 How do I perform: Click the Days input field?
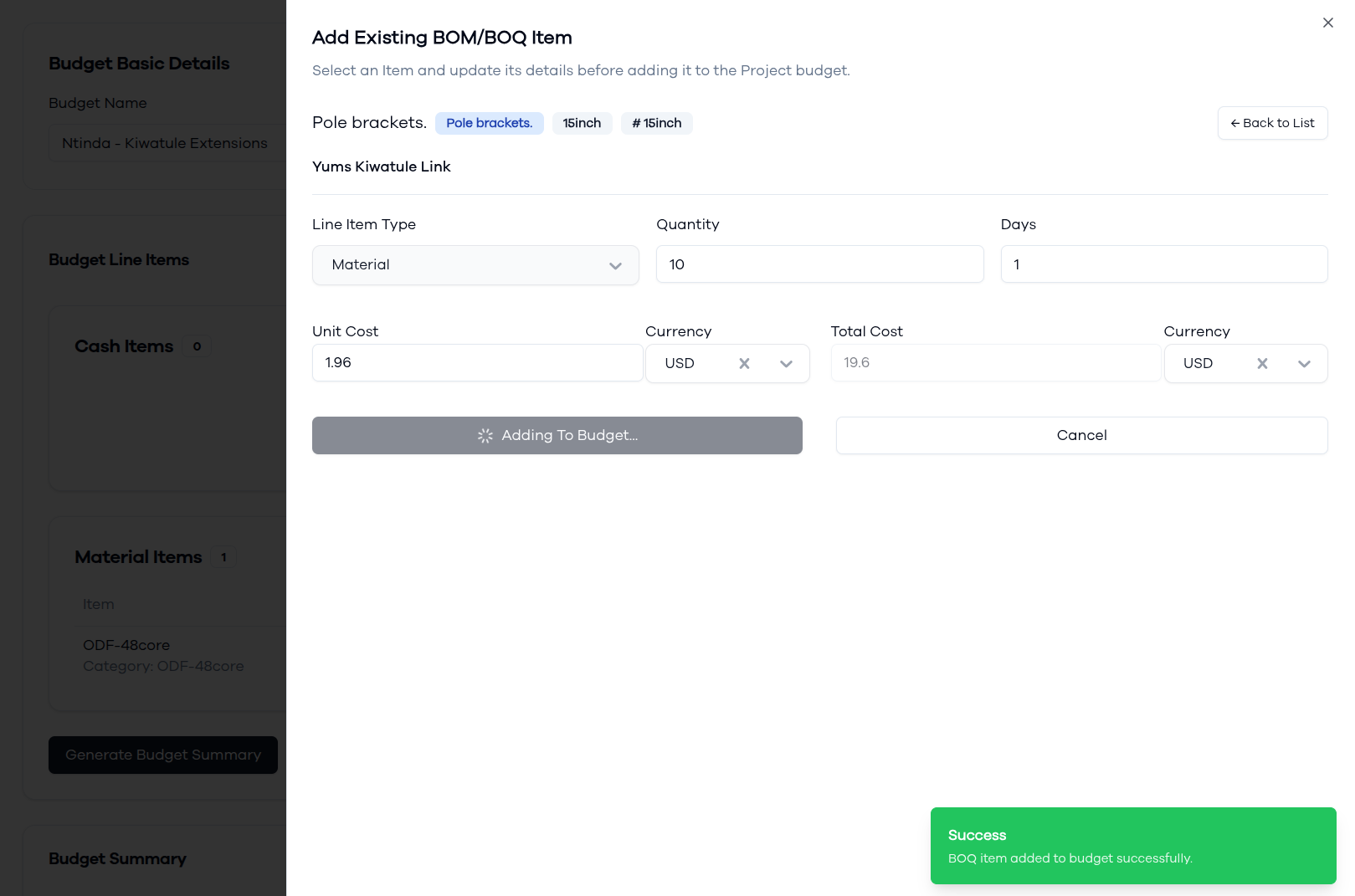[x=1163, y=264]
